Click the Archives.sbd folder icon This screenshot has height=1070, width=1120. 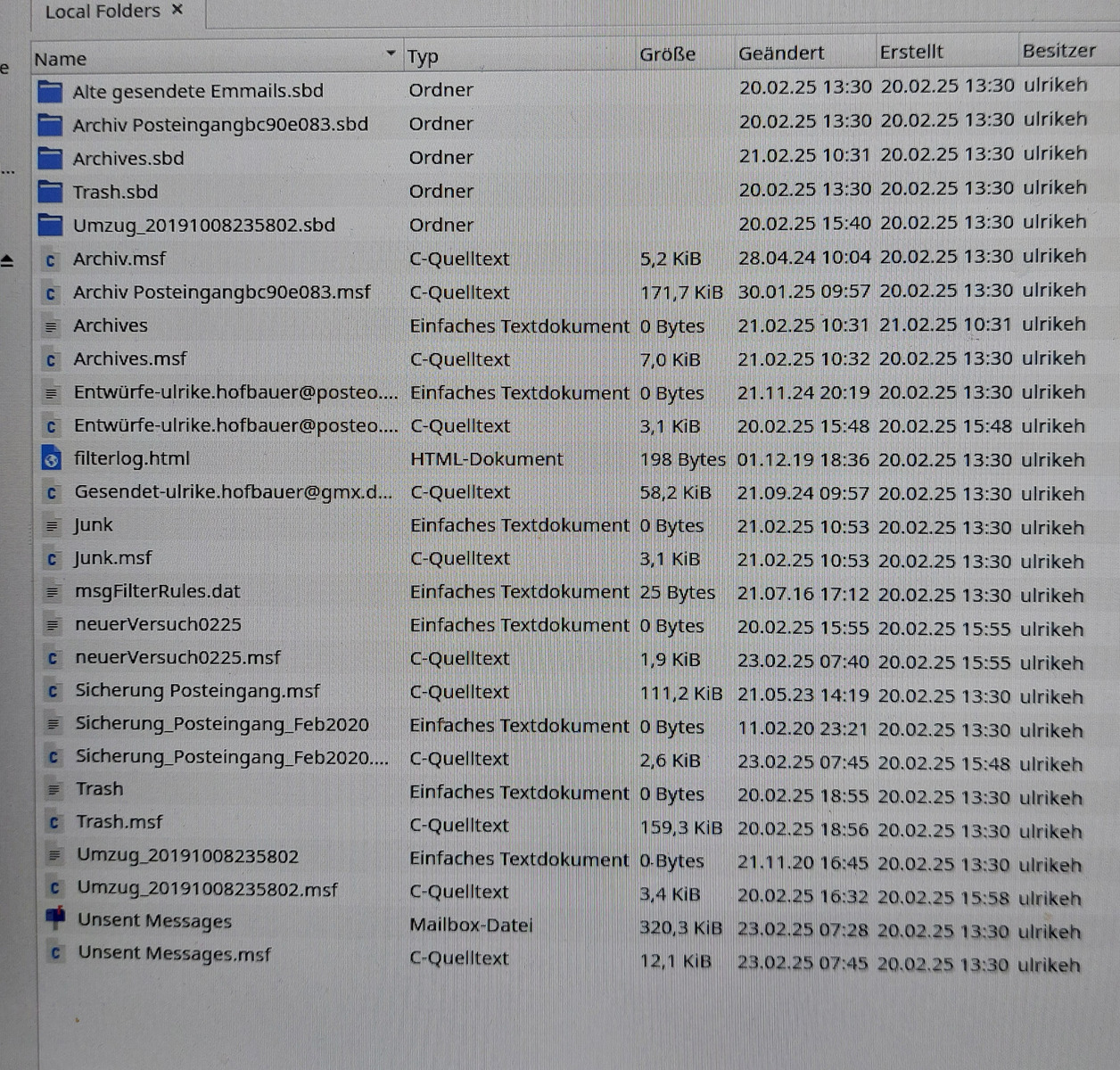[x=50, y=159]
